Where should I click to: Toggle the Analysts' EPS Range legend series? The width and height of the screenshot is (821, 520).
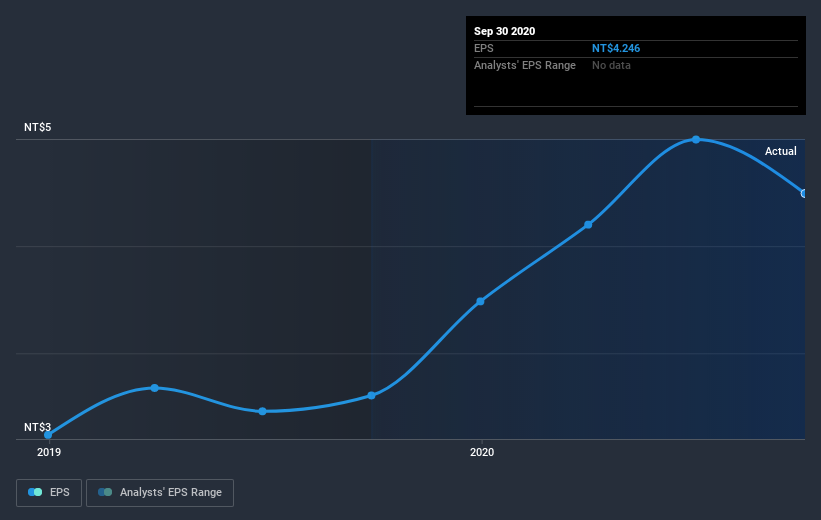coord(160,492)
